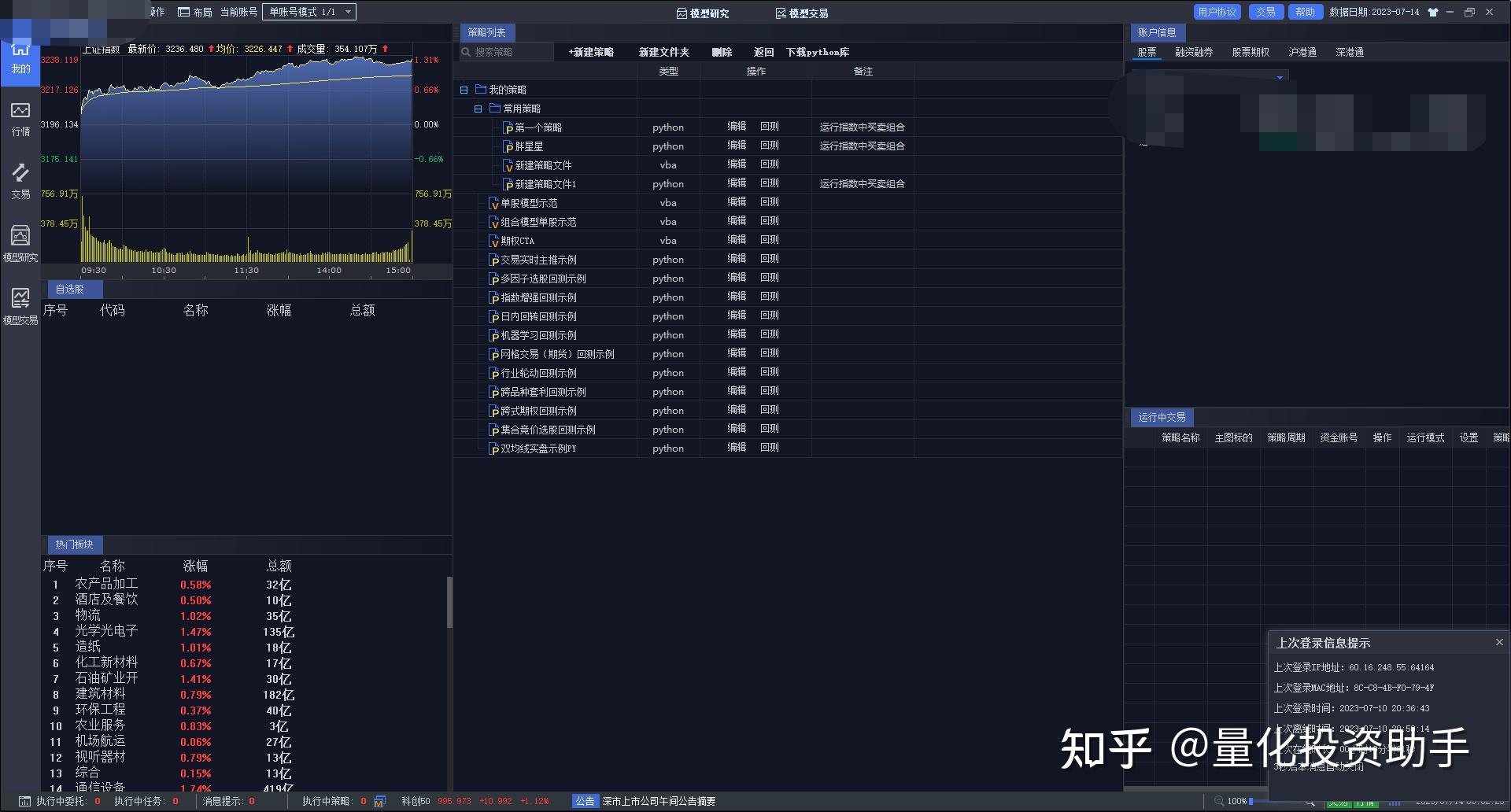Click the search magnifier in 策略列表 panel
The height and width of the screenshot is (812, 1511).
click(x=467, y=52)
